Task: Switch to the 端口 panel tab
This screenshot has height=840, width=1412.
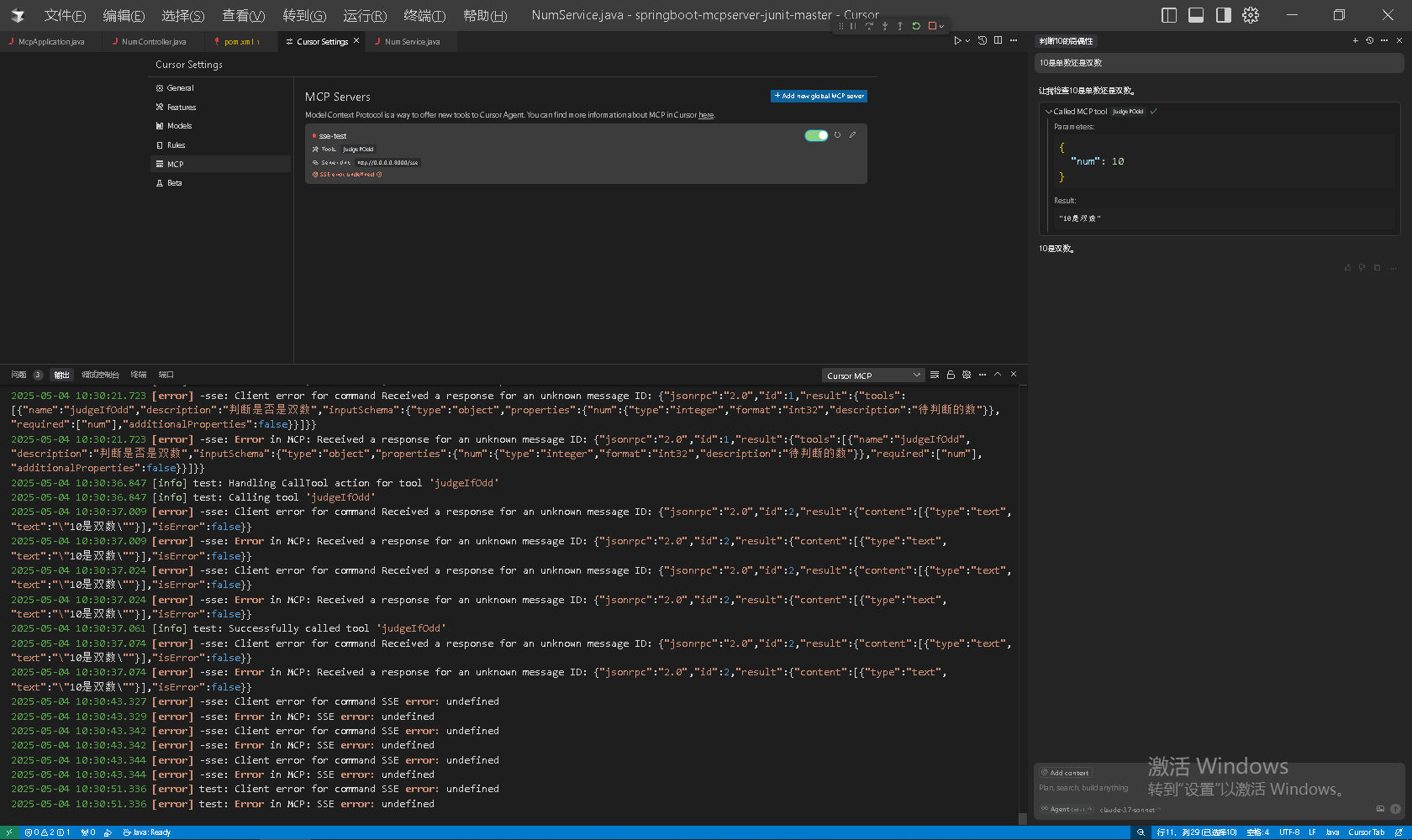Action: point(166,375)
